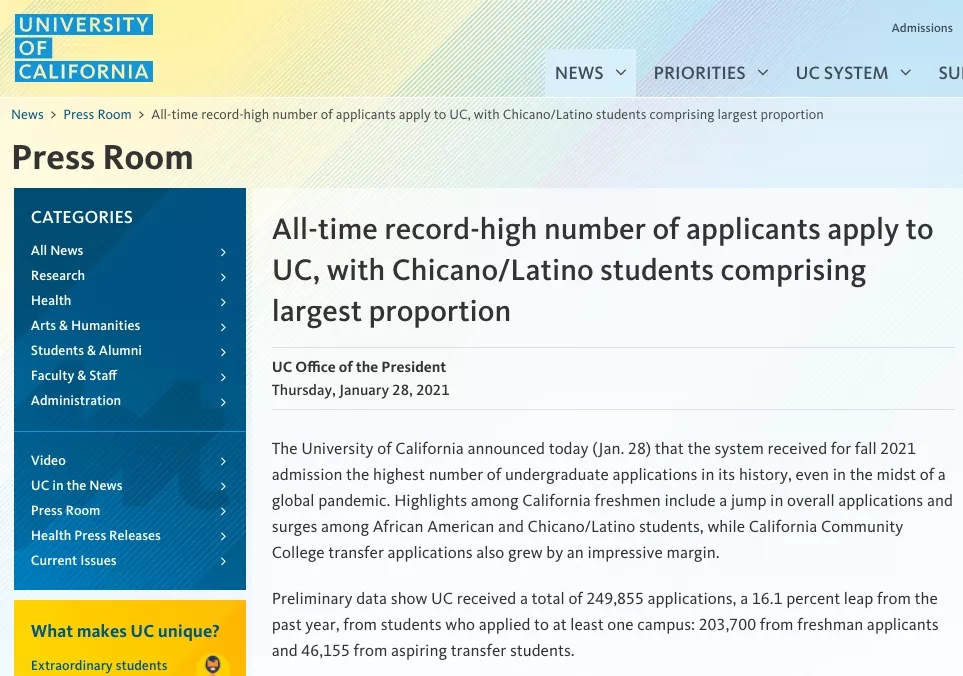Go to News in the breadcrumb
963x676 pixels.
pyautogui.click(x=27, y=115)
